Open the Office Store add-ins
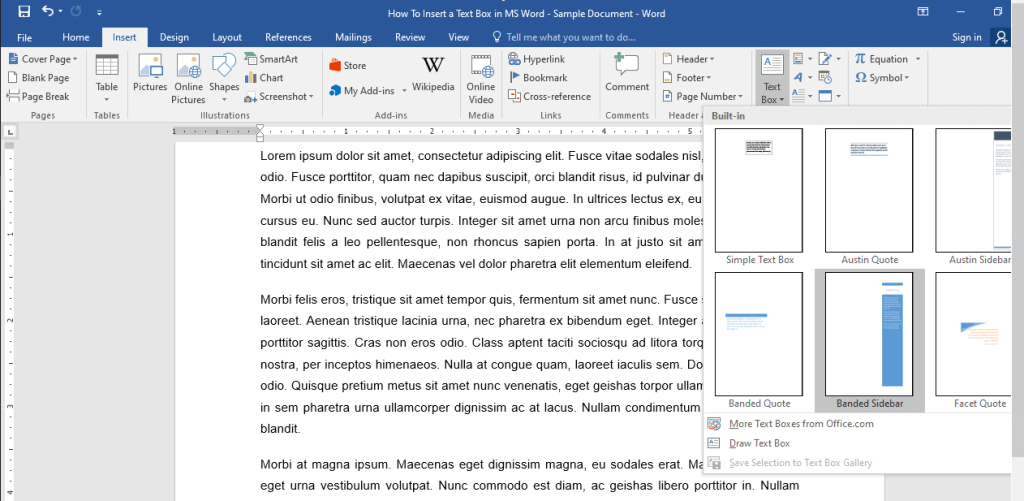 pyautogui.click(x=347, y=65)
